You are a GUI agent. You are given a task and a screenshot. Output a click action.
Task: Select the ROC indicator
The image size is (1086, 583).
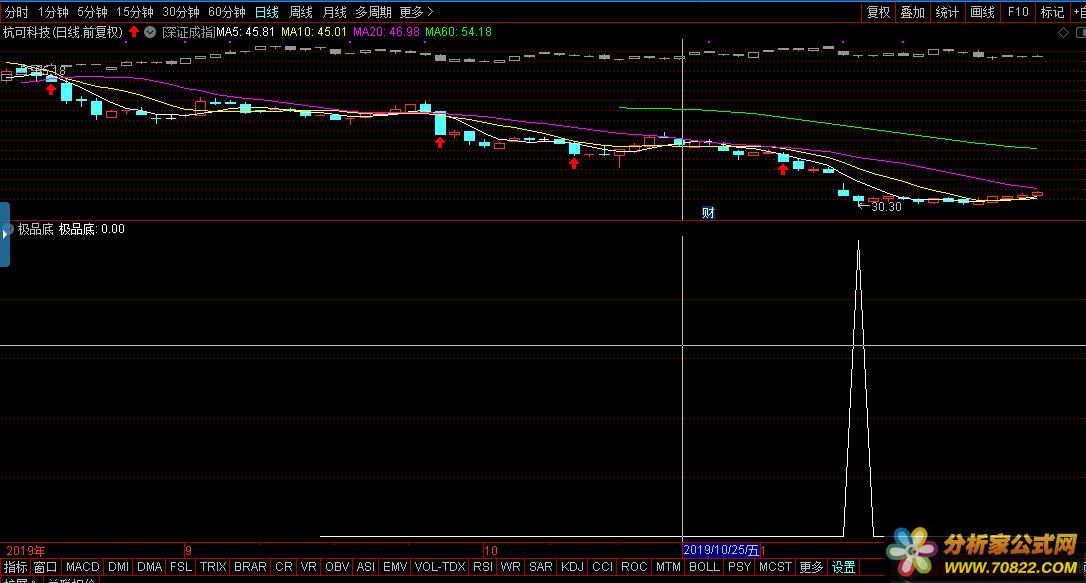(634, 567)
